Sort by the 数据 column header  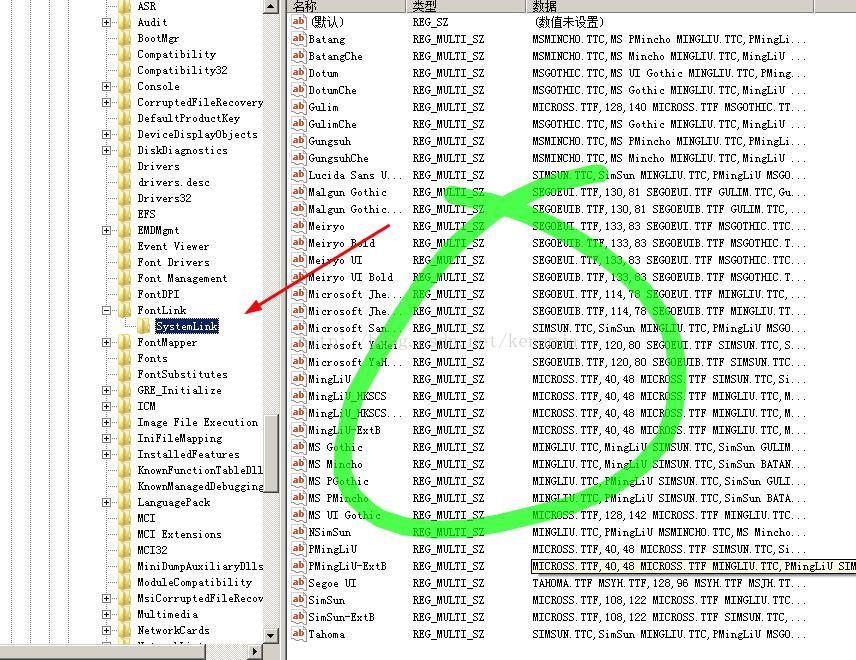(669, 6)
